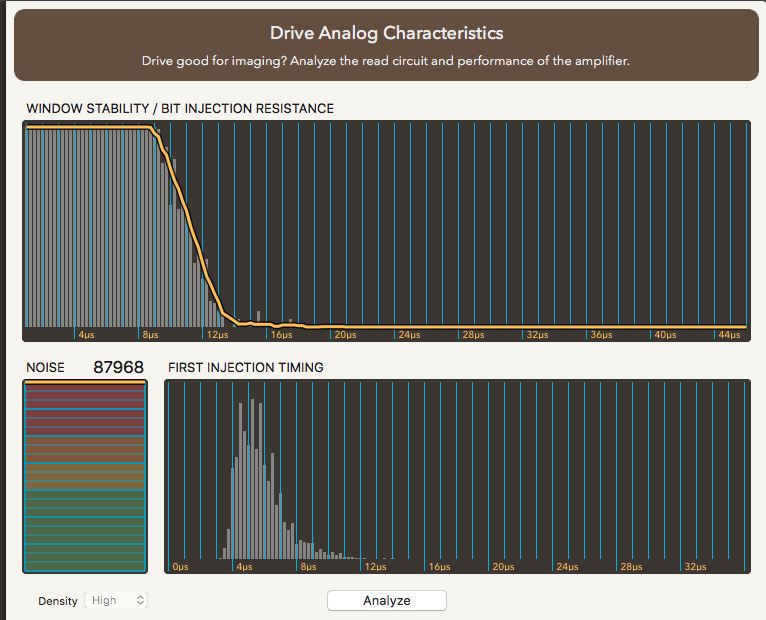Click the Density label text
Screen dimensions: 766x620
coord(58,601)
